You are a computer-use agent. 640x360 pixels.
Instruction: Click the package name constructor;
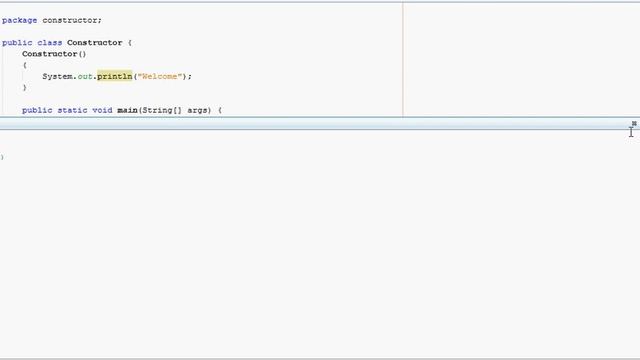(x=72, y=20)
